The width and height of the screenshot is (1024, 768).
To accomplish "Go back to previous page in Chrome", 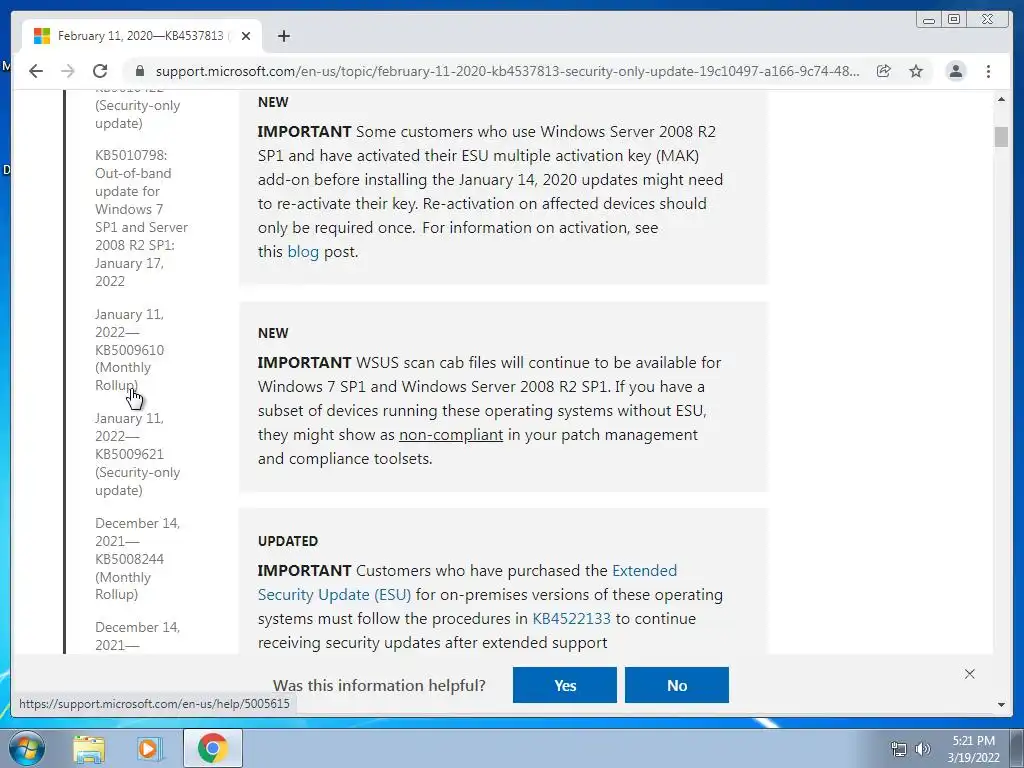I will (x=36, y=71).
